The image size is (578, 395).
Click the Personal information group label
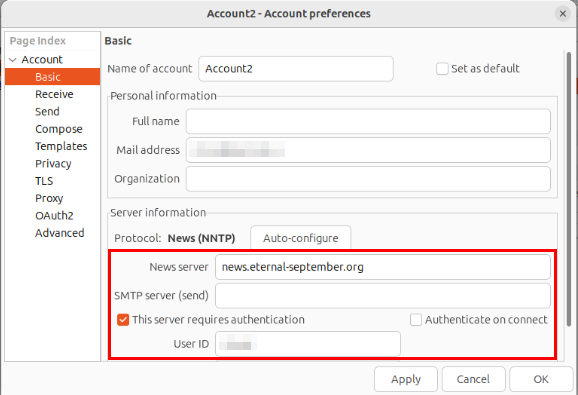(x=163, y=96)
